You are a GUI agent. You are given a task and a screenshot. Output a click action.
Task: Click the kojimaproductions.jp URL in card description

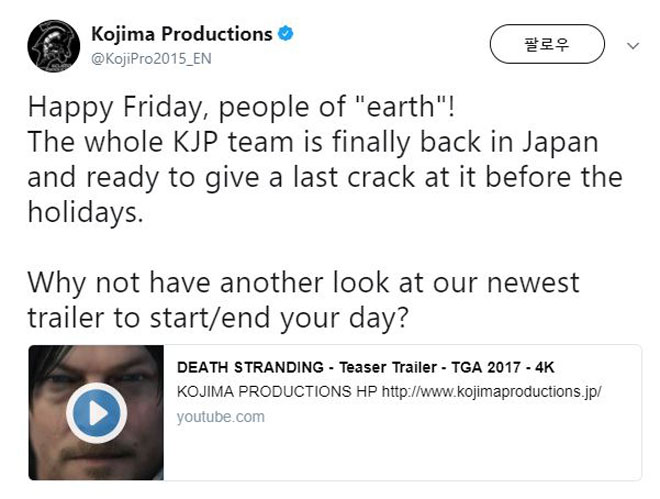(x=492, y=392)
